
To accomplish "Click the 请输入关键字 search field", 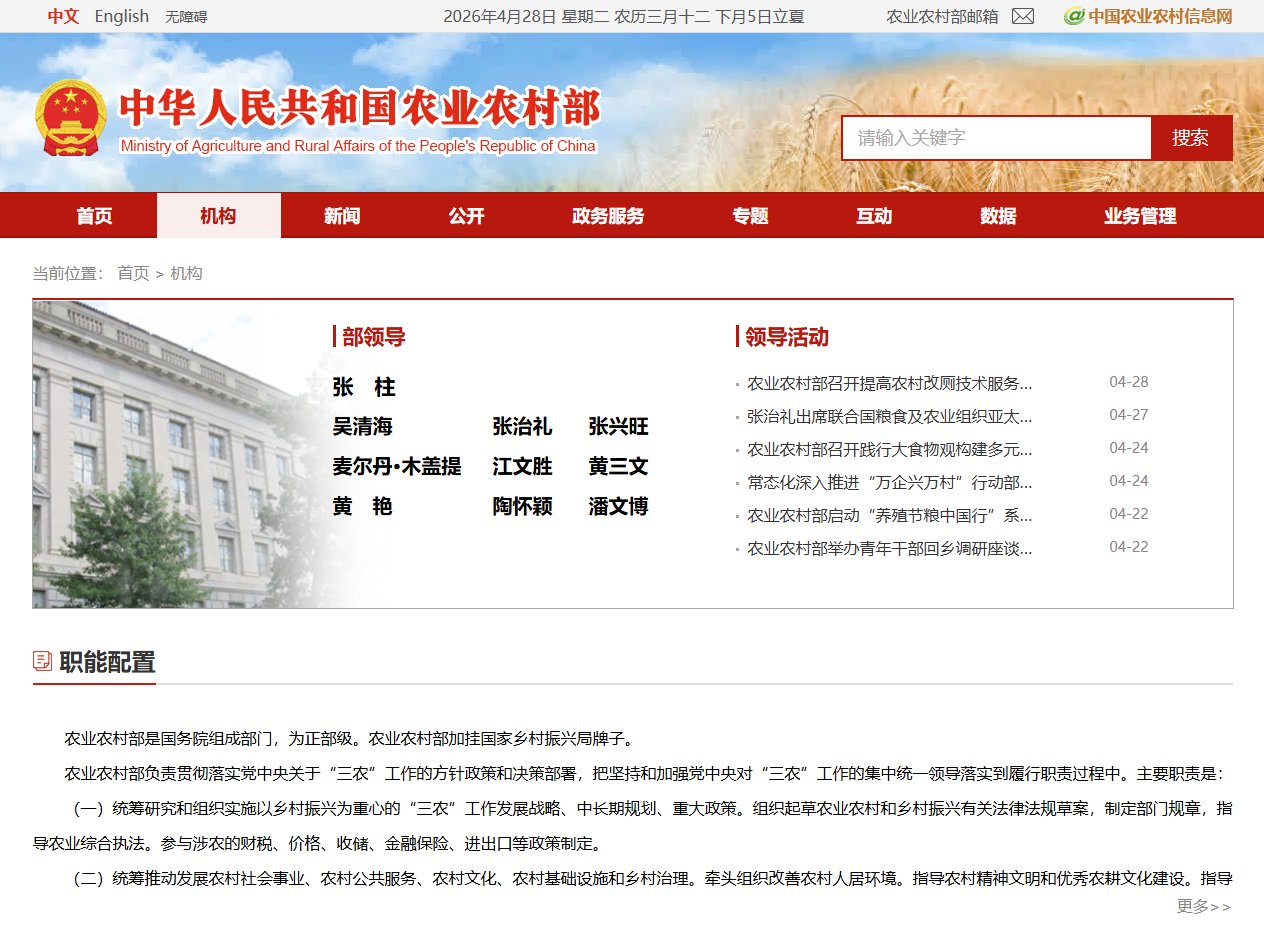I will click(x=996, y=138).
